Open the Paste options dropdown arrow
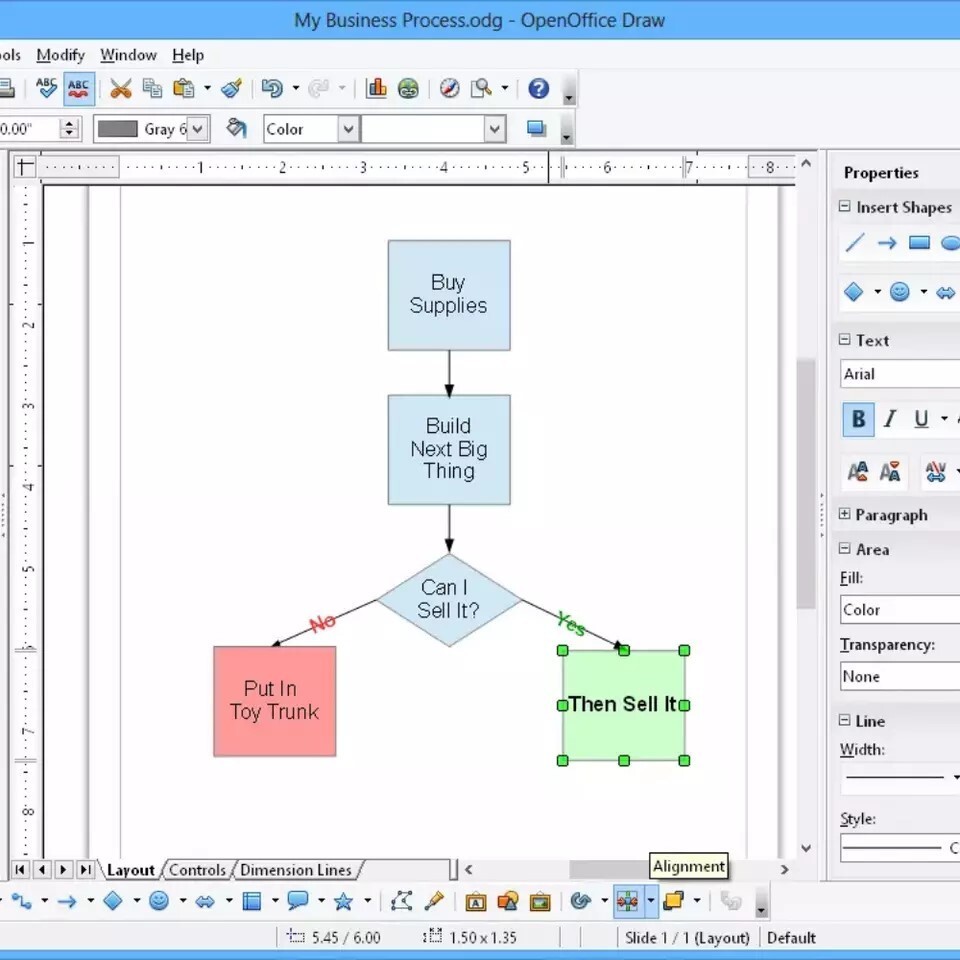Screen dimensions: 960x960 [208, 88]
